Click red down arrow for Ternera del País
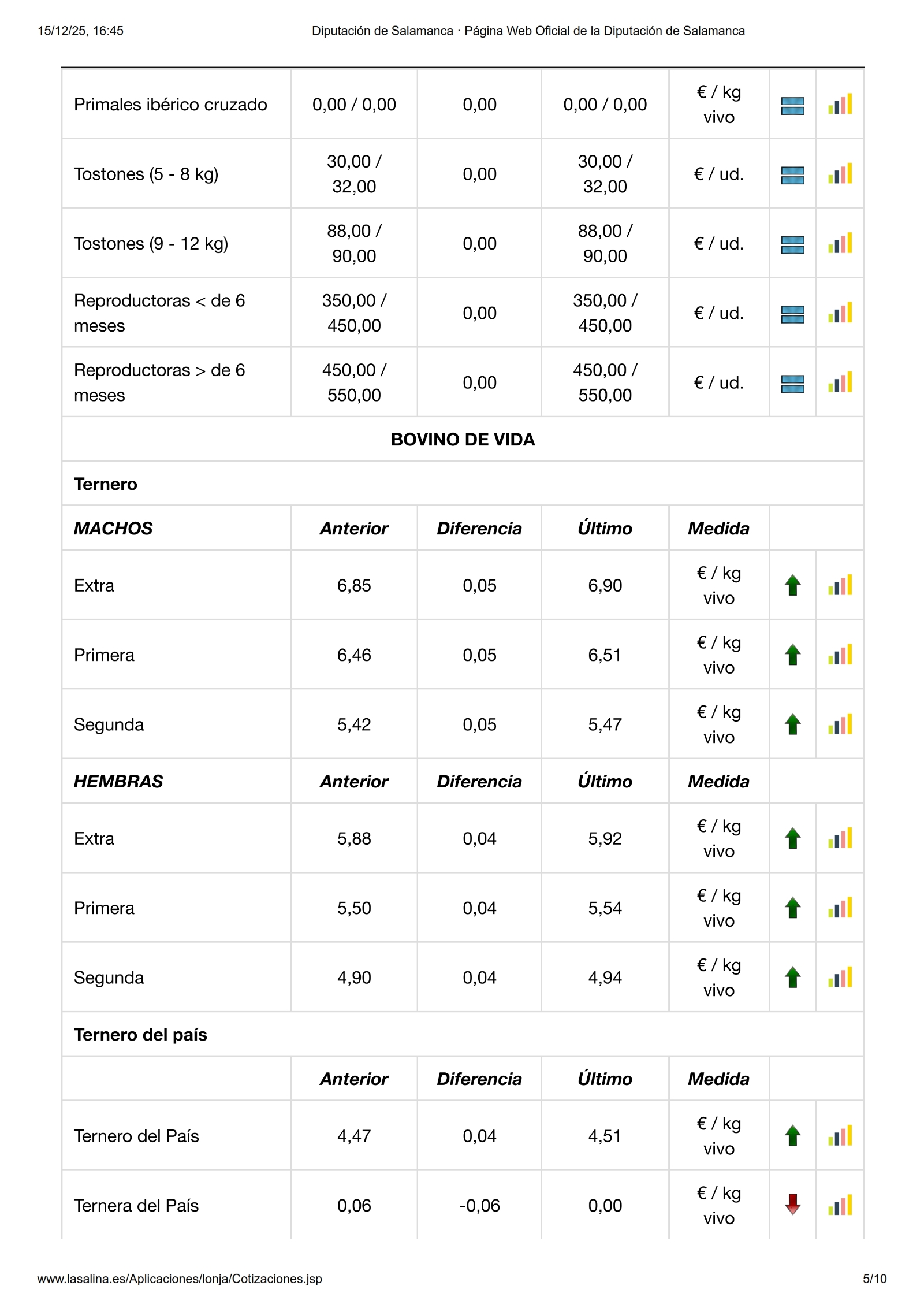This screenshot has width=924, height=1308. click(x=792, y=1205)
